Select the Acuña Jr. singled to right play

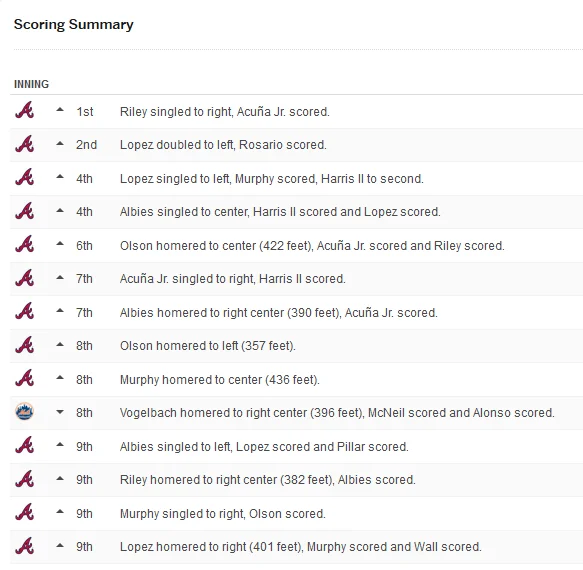(x=232, y=279)
